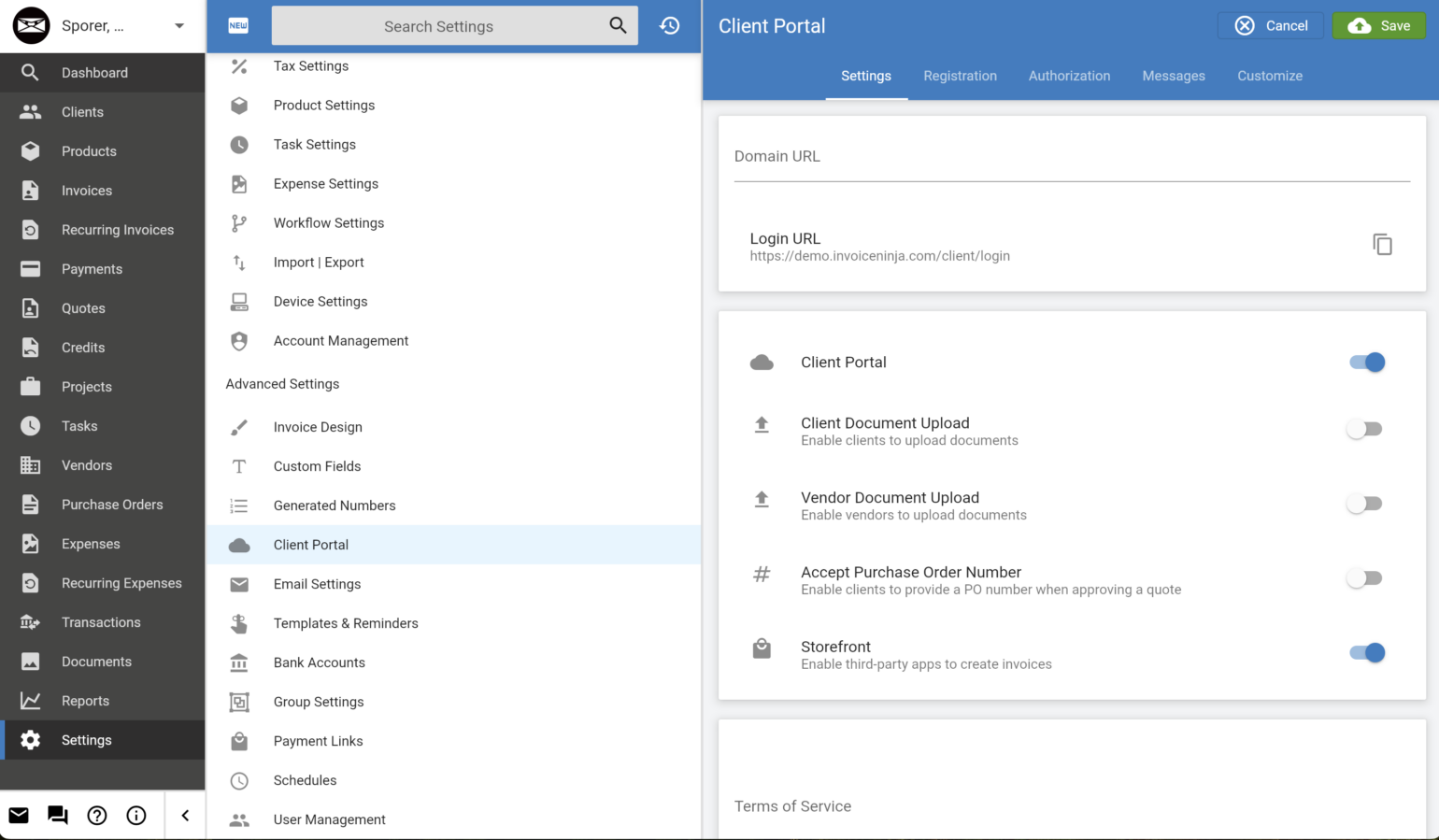Switch to the Registration tab

coord(960,76)
